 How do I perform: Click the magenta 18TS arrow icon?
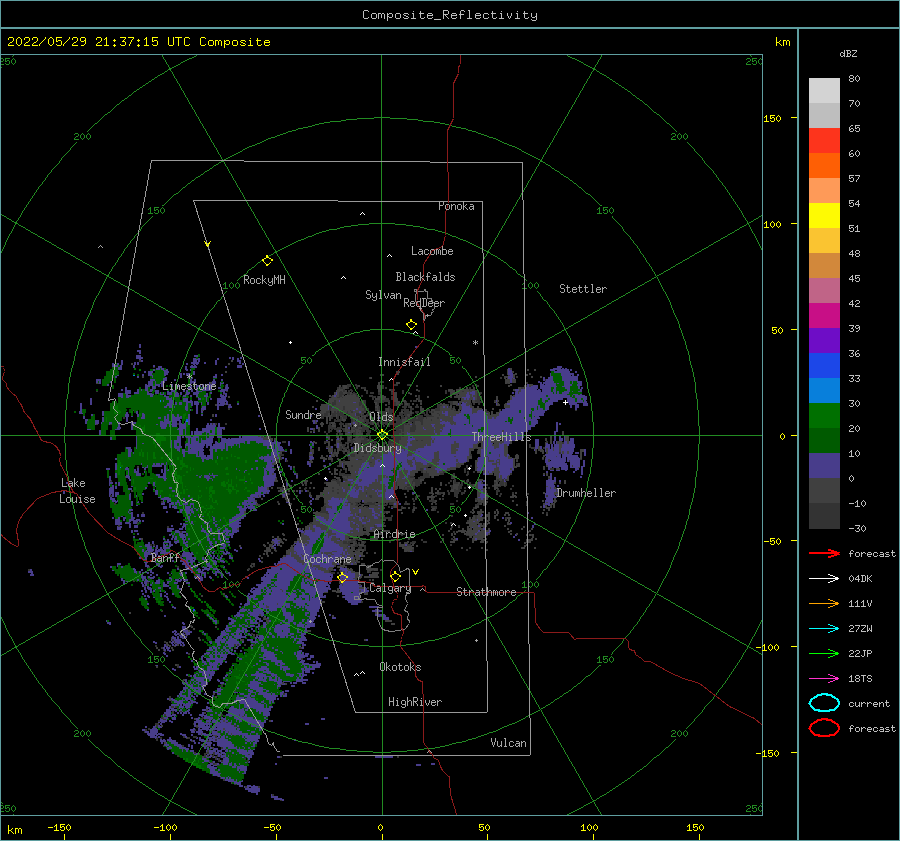pos(824,679)
